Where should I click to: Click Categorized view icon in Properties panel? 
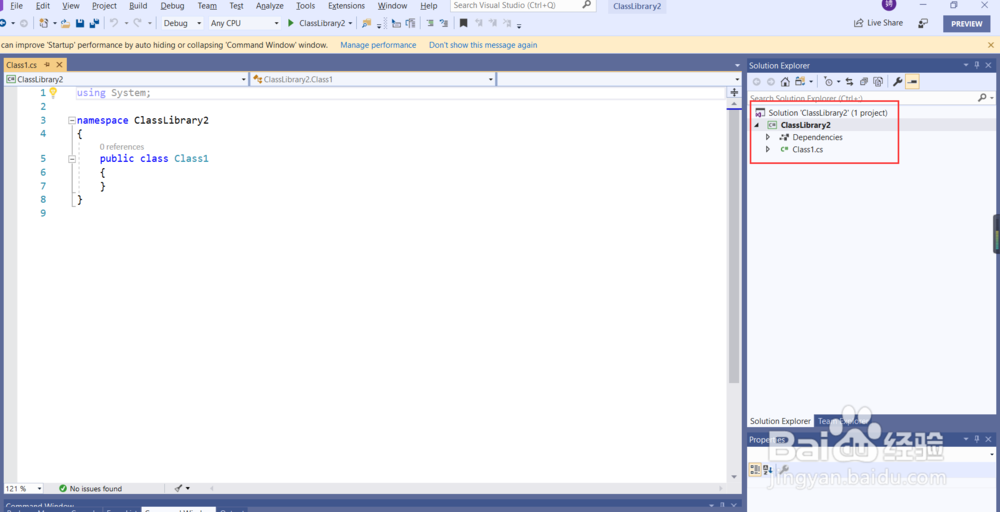tap(755, 469)
